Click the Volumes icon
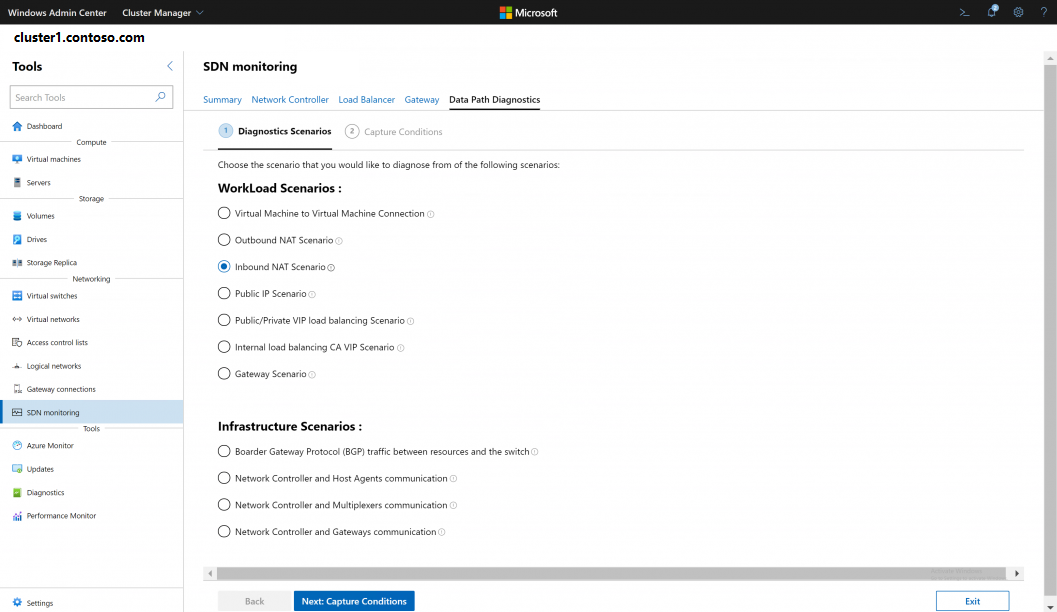 click(x=17, y=216)
